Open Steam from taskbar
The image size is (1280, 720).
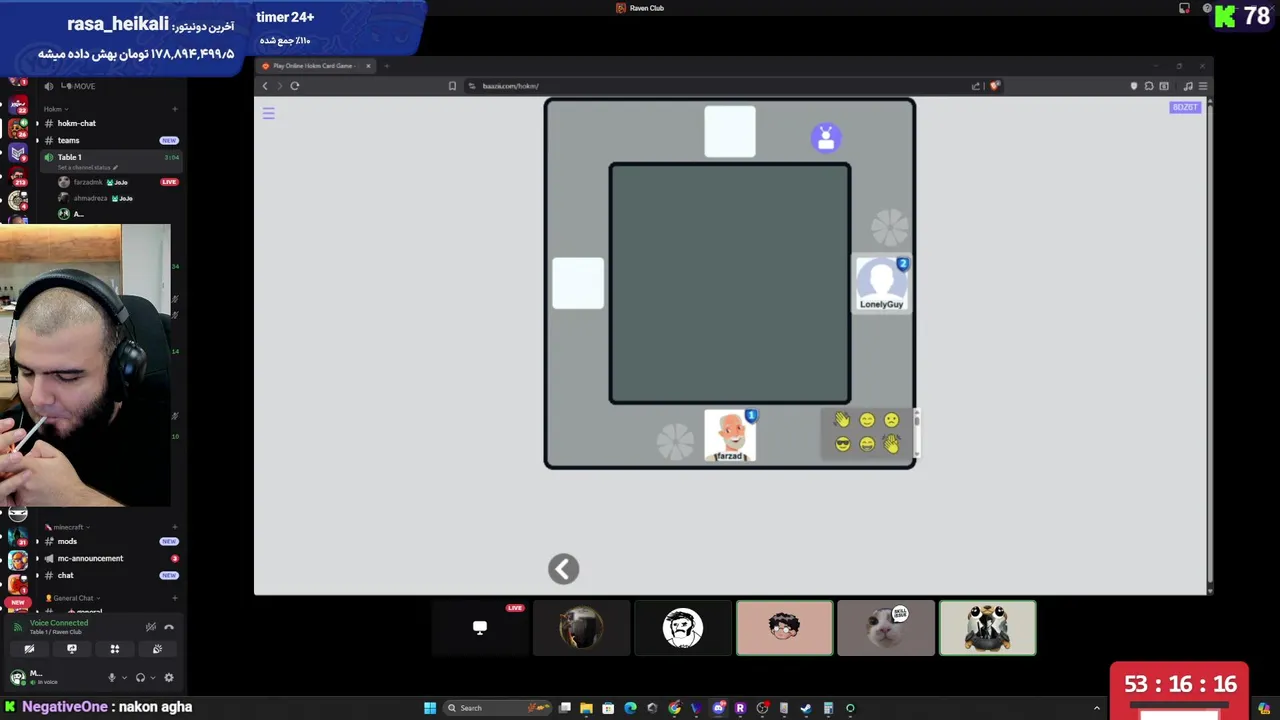click(806, 708)
